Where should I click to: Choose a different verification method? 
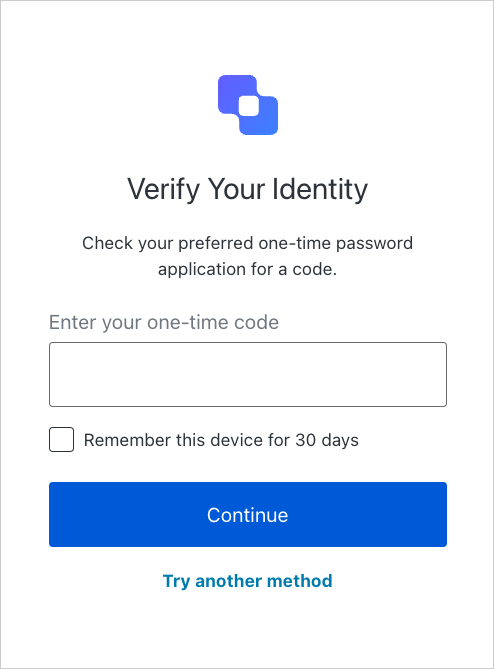[x=247, y=581]
